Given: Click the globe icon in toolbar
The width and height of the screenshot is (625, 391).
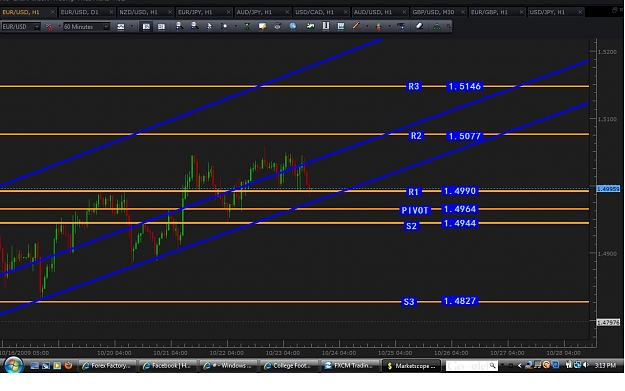Looking at the screenshot, I should 293,26.
